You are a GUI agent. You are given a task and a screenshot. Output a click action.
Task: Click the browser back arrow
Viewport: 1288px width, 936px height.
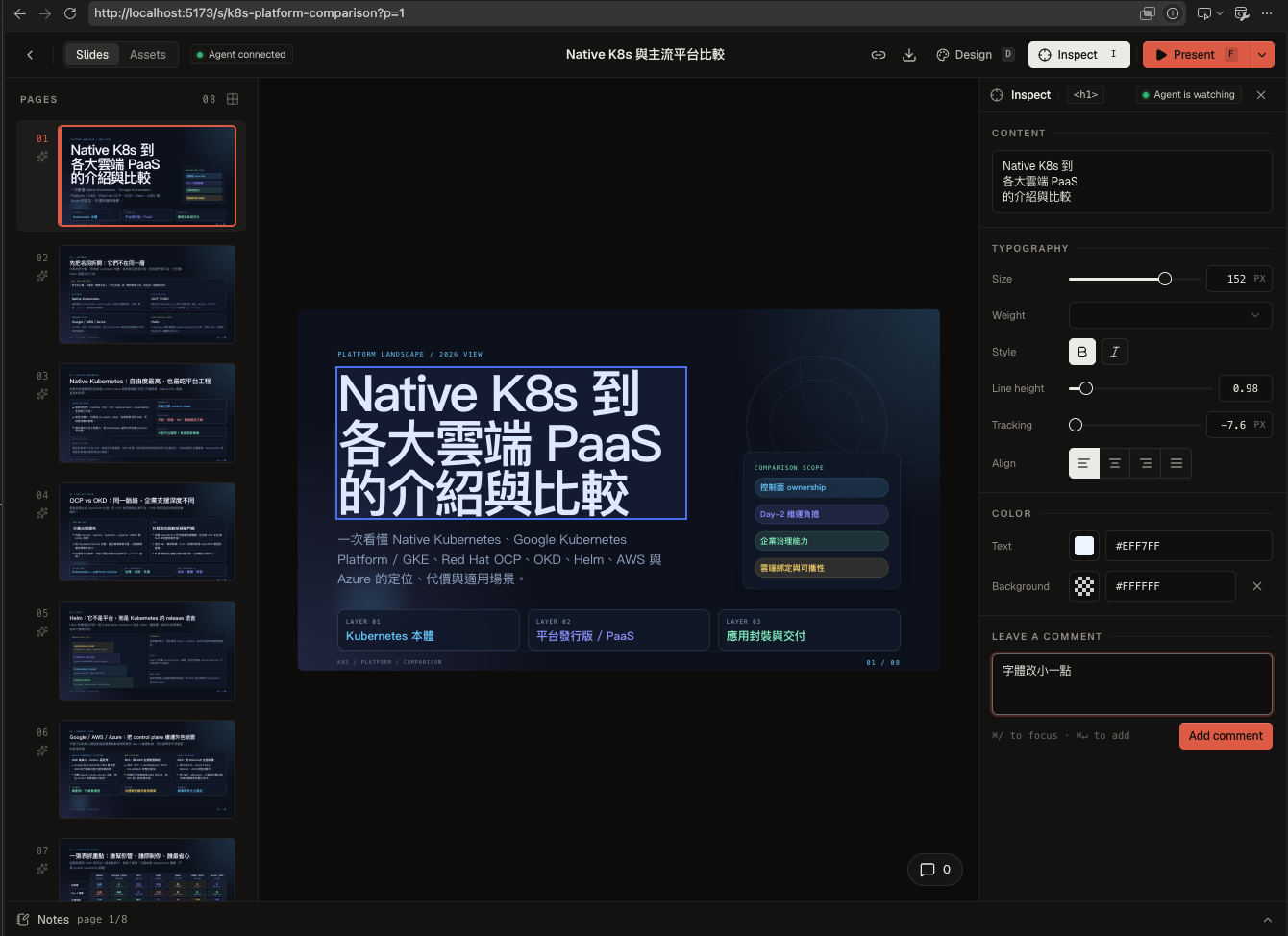(20, 13)
